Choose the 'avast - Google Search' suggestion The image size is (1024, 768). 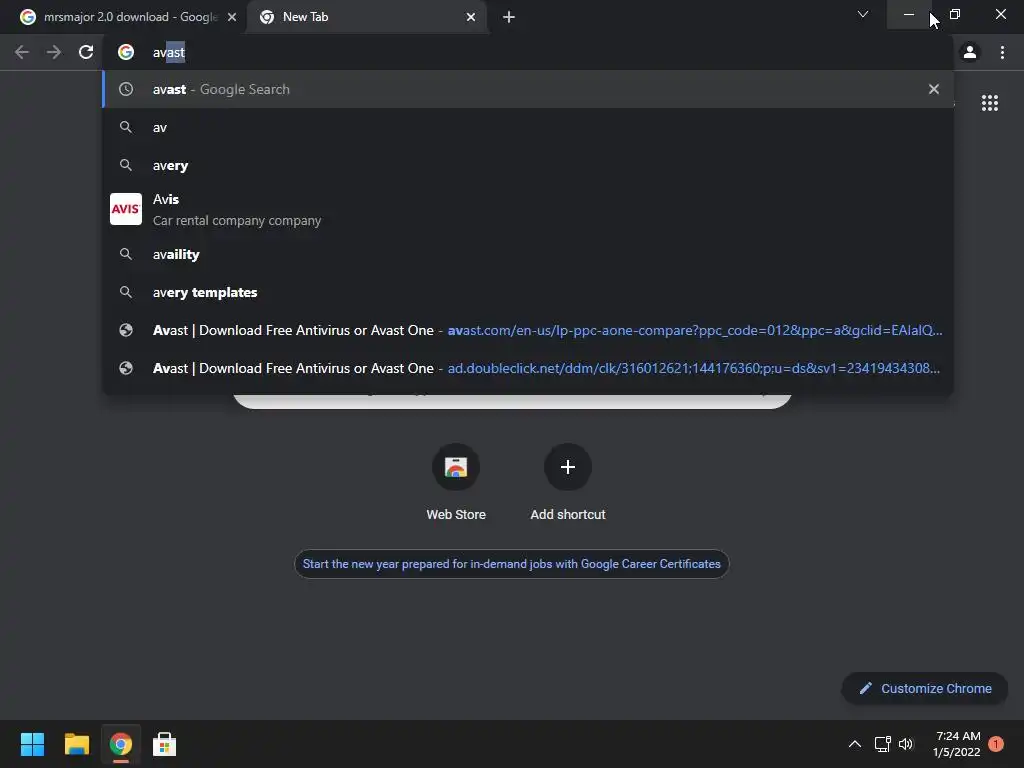click(528, 89)
